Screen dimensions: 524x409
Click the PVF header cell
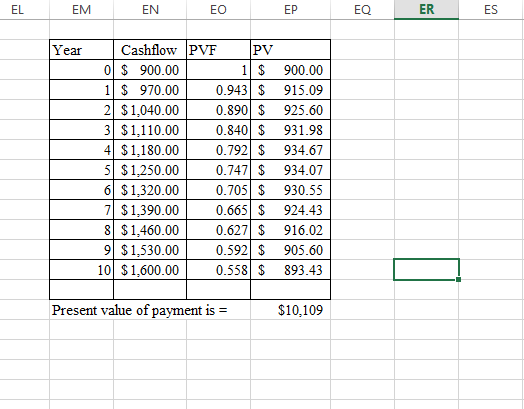(218, 50)
